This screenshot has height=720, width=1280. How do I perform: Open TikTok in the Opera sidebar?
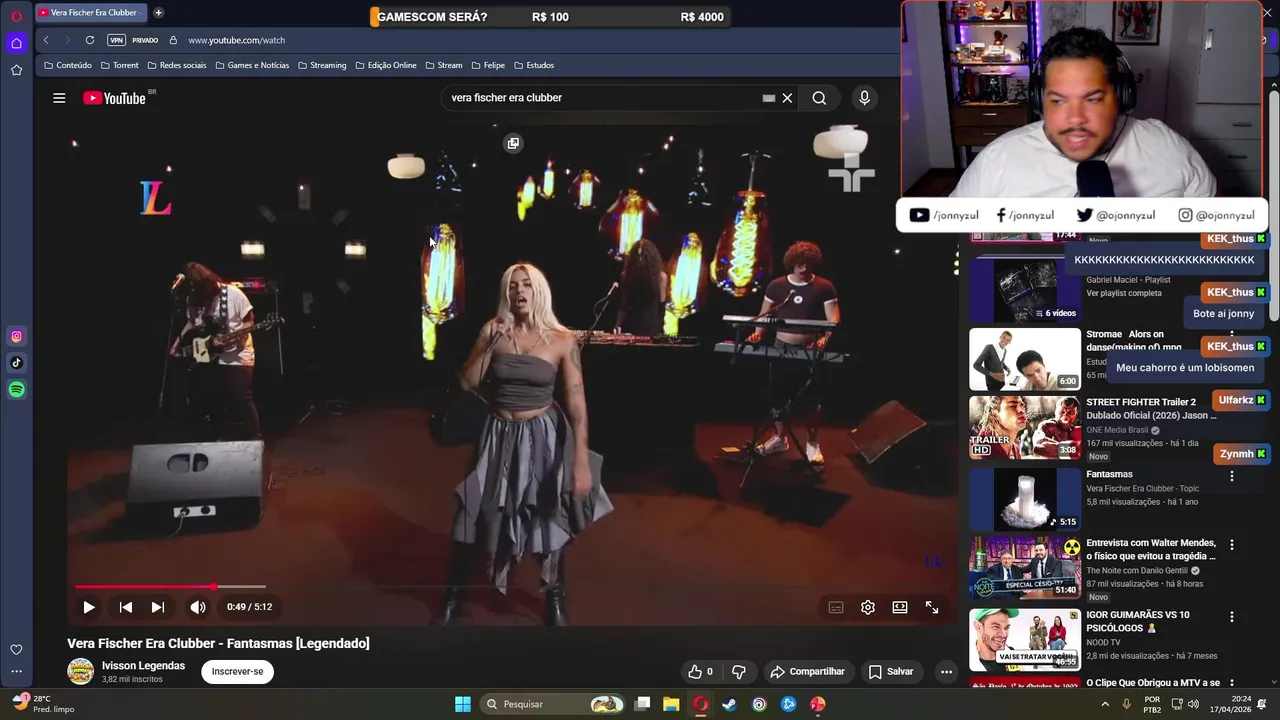tap(16, 363)
